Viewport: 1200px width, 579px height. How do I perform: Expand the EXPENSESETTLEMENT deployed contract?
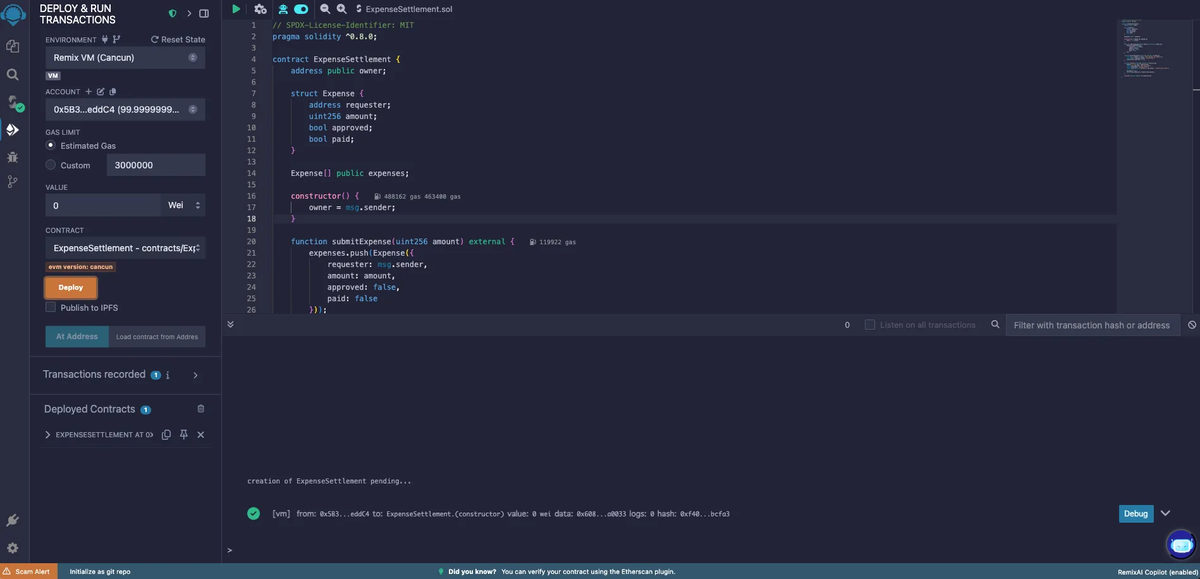(48, 435)
